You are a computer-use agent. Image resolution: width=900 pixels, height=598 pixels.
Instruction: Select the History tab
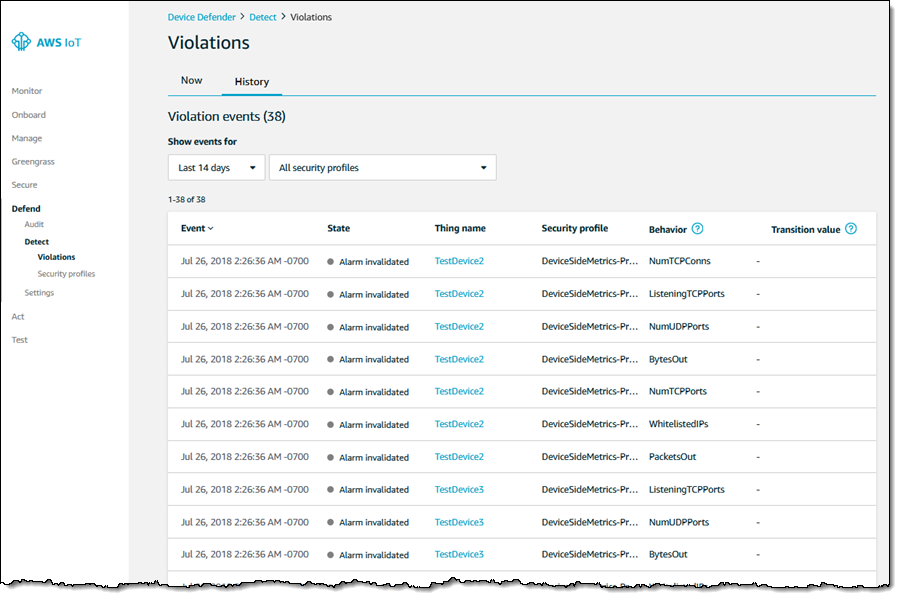[251, 82]
